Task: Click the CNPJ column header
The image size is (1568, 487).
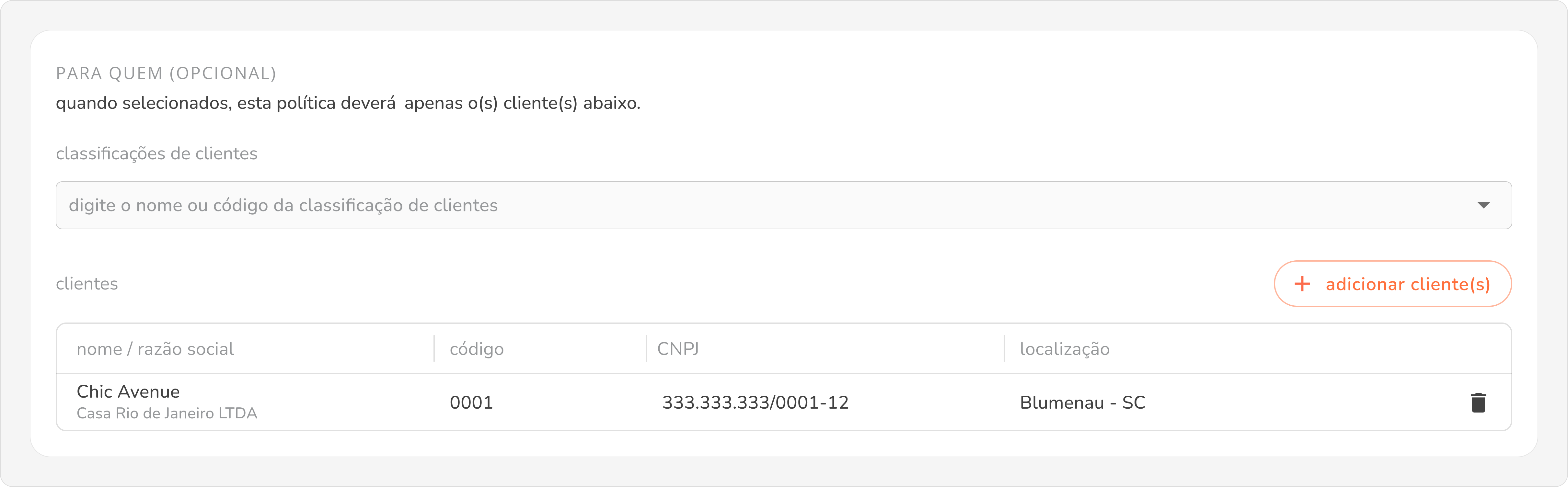Action: pyautogui.click(x=678, y=349)
